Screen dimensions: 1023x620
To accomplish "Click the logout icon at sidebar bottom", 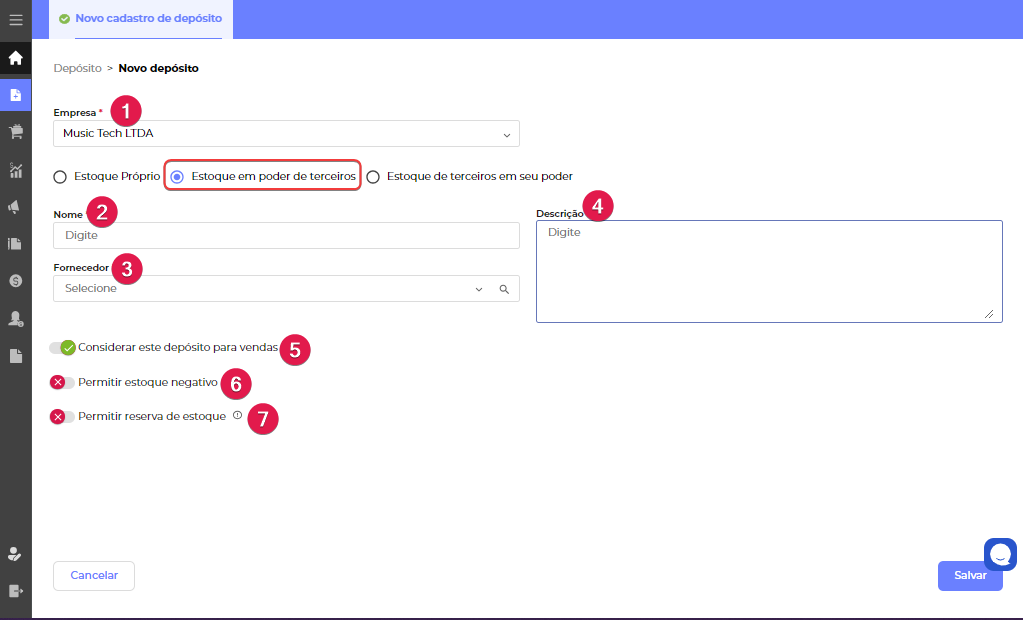I will coord(15,591).
